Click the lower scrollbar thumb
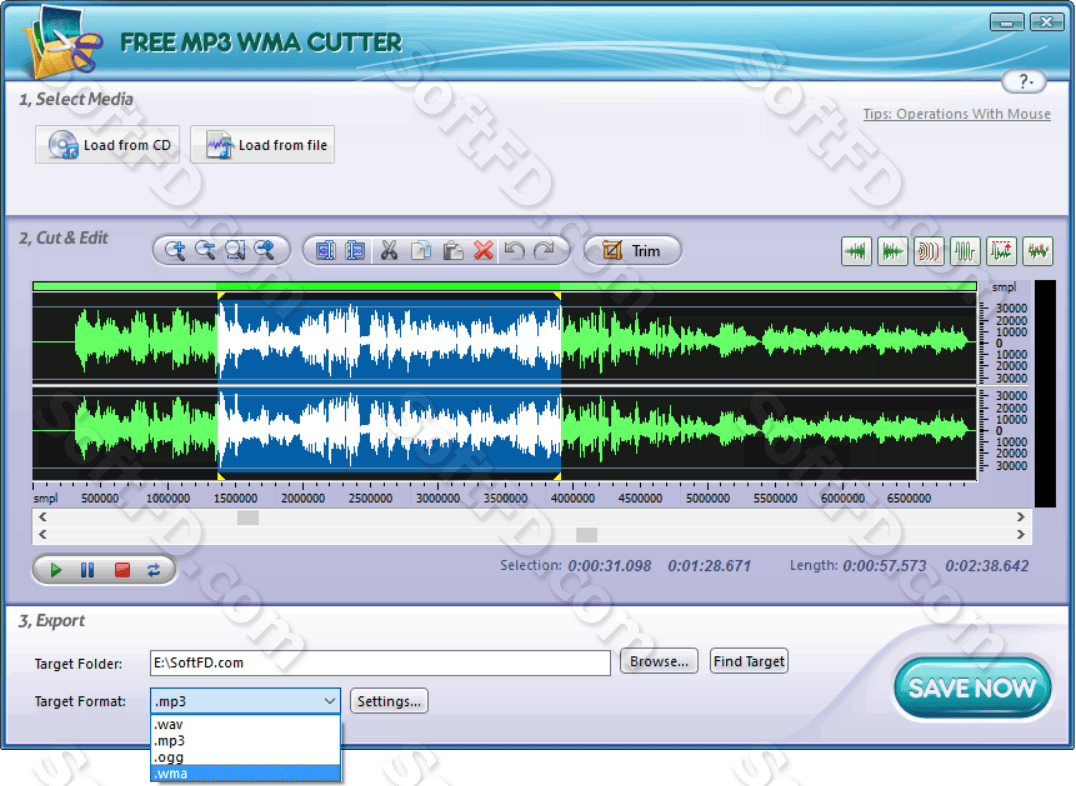Image resolution: width=1076 pixels, height=786 pixels. [587, 535]
